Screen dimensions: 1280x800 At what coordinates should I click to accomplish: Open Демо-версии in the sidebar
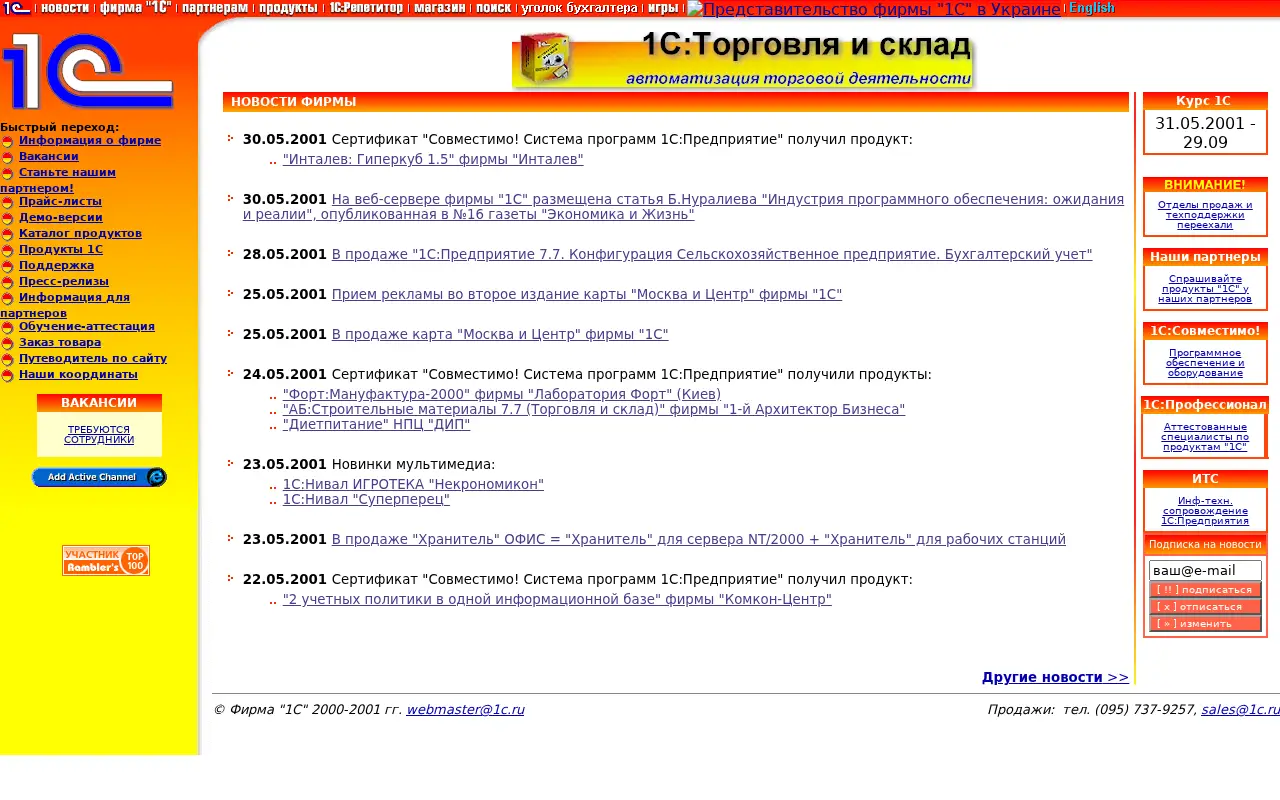click(61, 217)
